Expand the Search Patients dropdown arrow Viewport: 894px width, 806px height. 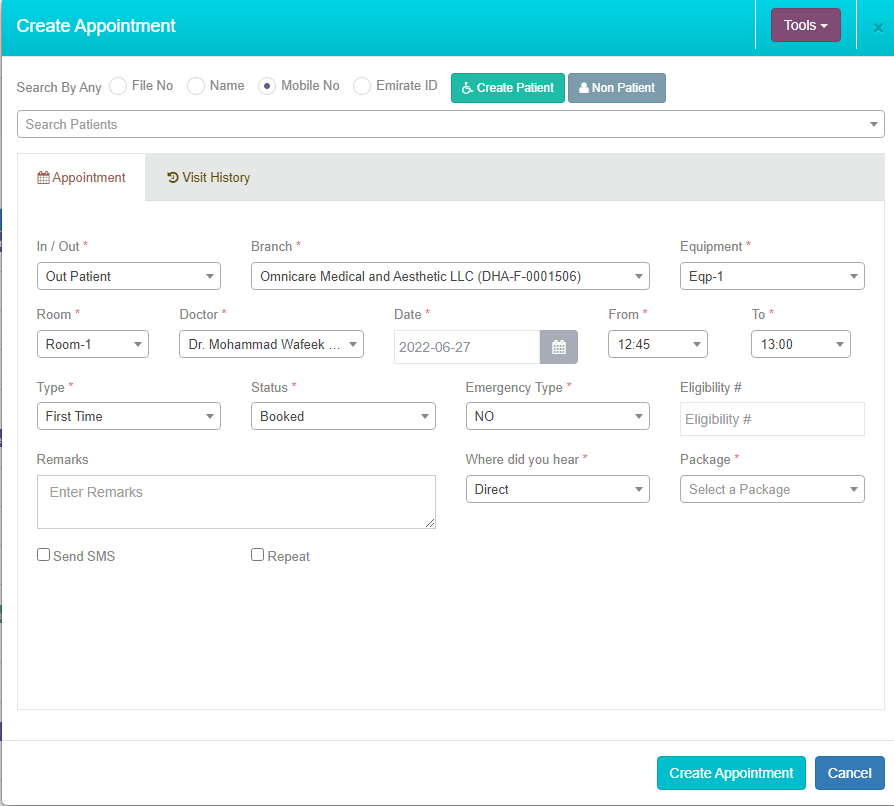click(x=873, y=124)
